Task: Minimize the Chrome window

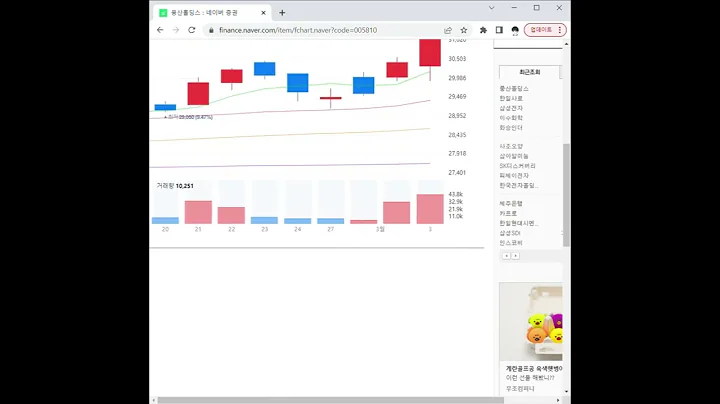Action: (x=514, y=8)
